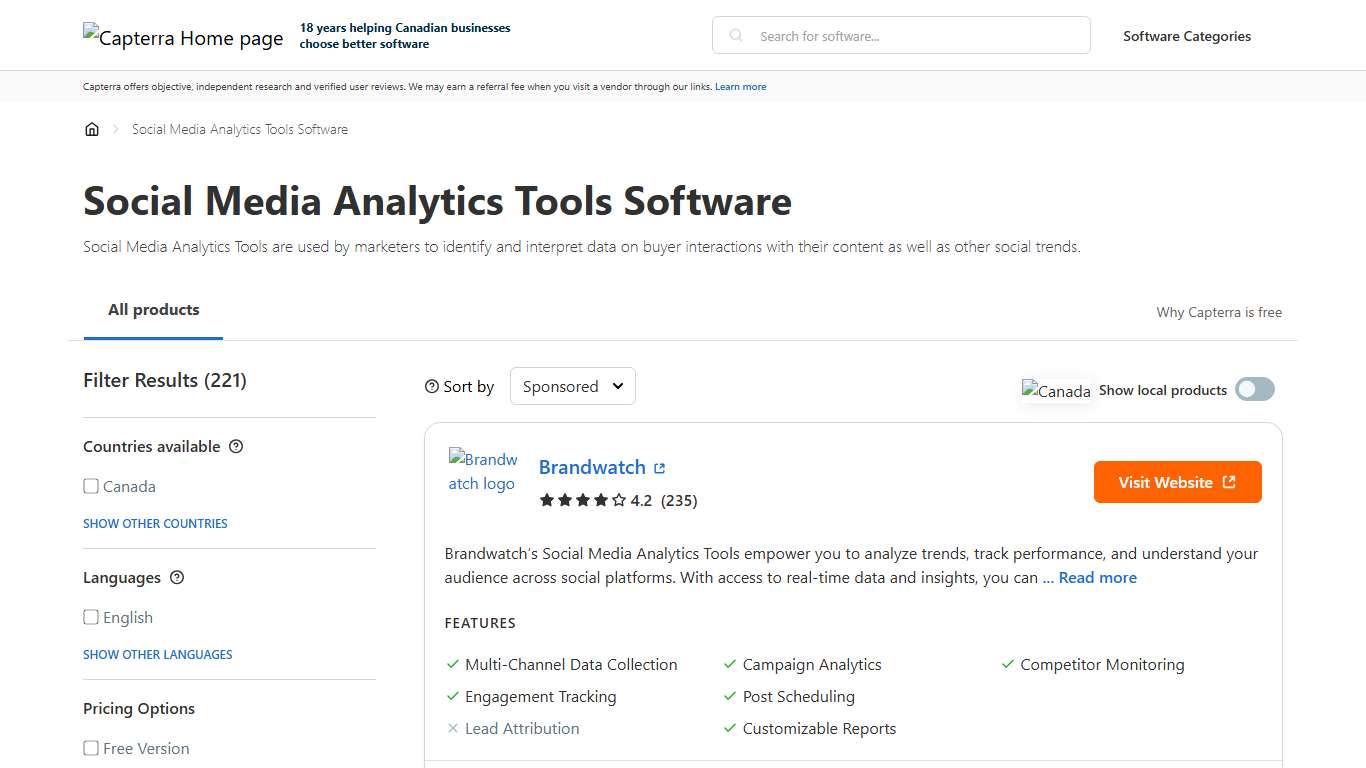Click the help icon beside Countries available
Image resolution: width=1366 pixels, height=768 pixels.
click(235, 446)
